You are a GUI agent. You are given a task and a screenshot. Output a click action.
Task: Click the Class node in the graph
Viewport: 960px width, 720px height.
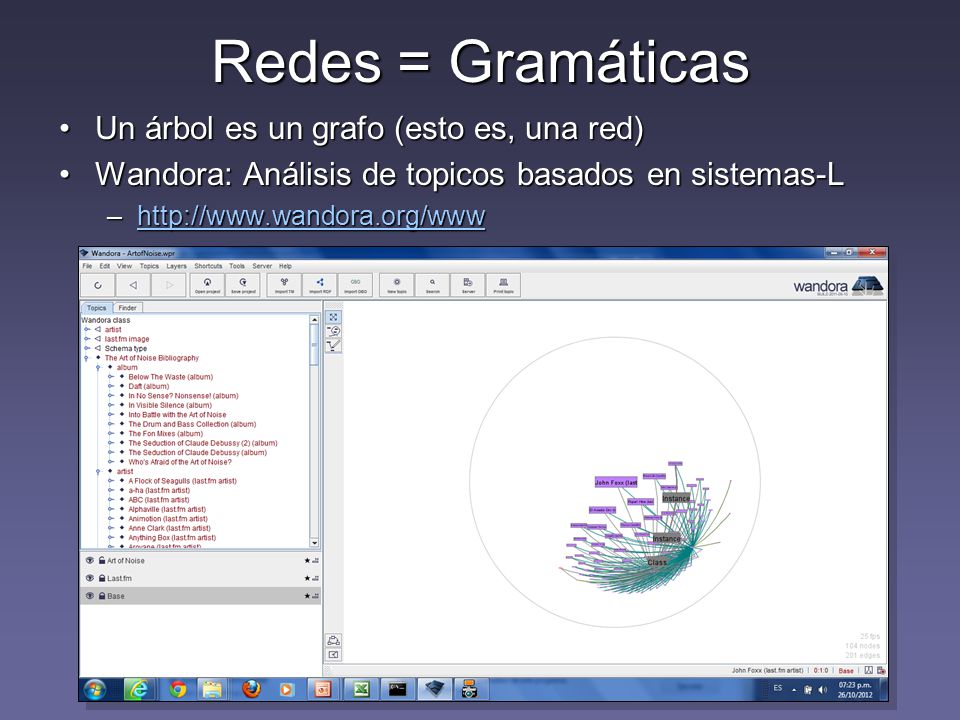tap(657, 562)
